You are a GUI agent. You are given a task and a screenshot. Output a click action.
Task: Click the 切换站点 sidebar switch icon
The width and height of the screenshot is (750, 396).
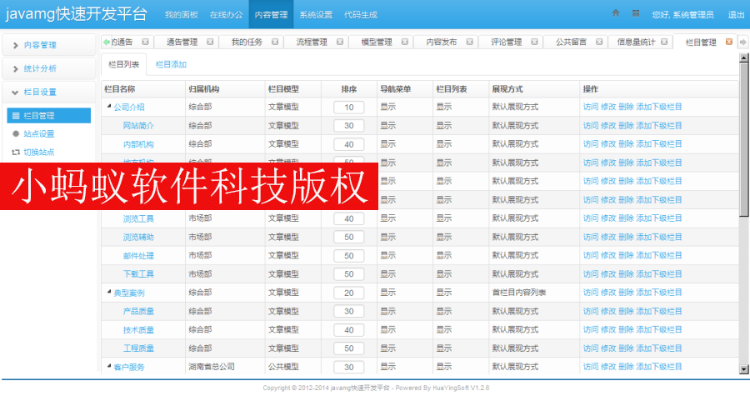[x=16, y=152]
